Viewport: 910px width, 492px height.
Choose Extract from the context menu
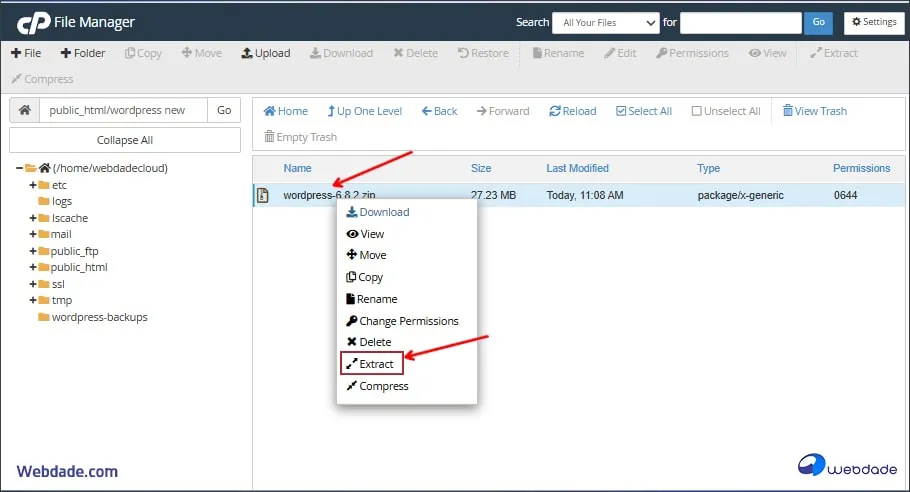375,364
